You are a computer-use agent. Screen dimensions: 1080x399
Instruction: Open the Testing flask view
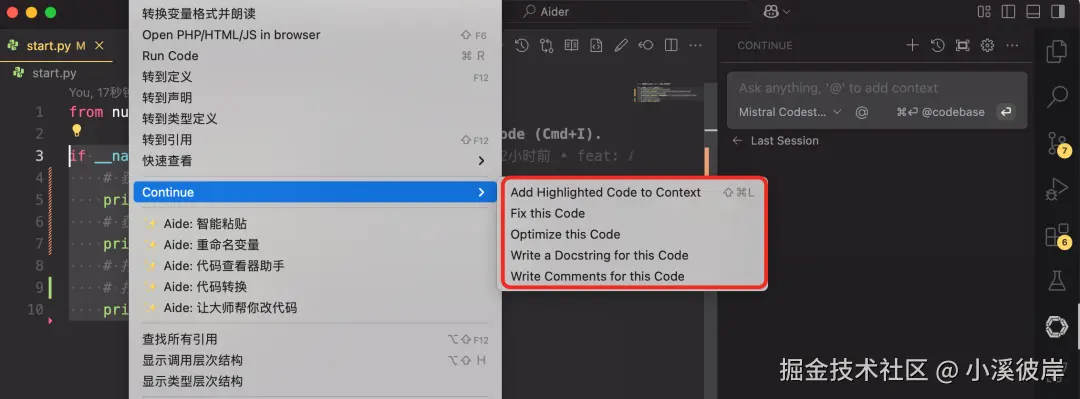tap(1056, 280)
